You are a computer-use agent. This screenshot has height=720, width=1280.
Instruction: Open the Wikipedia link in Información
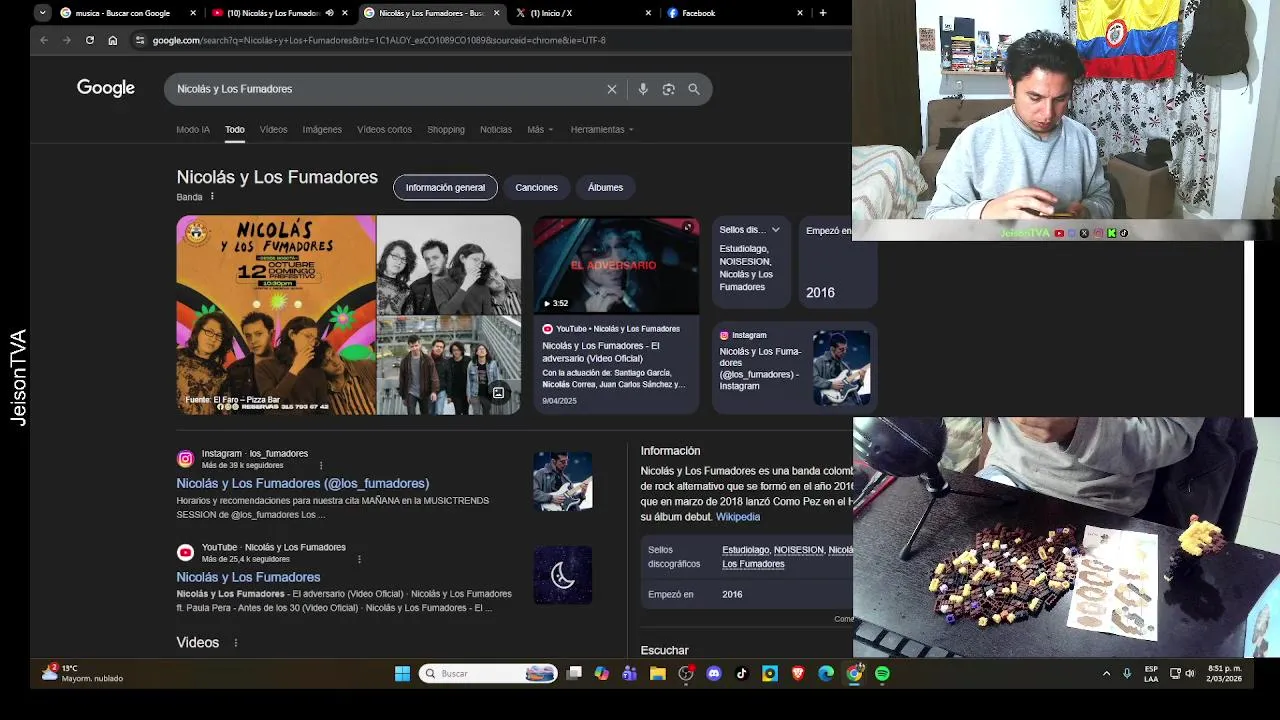click(x=738, y=517)
